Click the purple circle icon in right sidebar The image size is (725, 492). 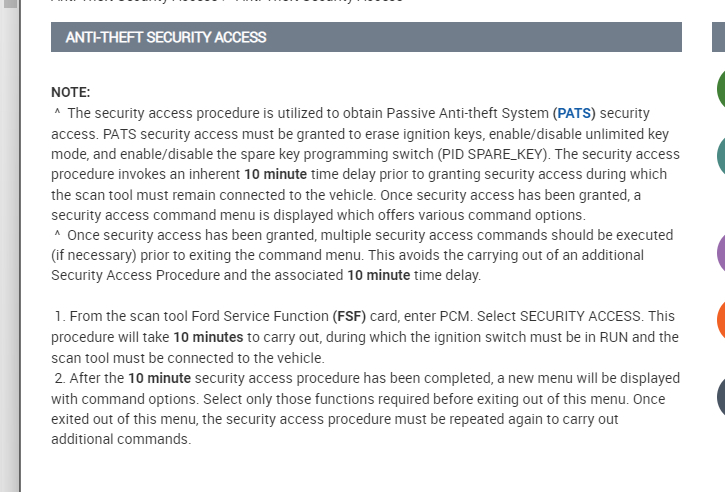[720, 252]
